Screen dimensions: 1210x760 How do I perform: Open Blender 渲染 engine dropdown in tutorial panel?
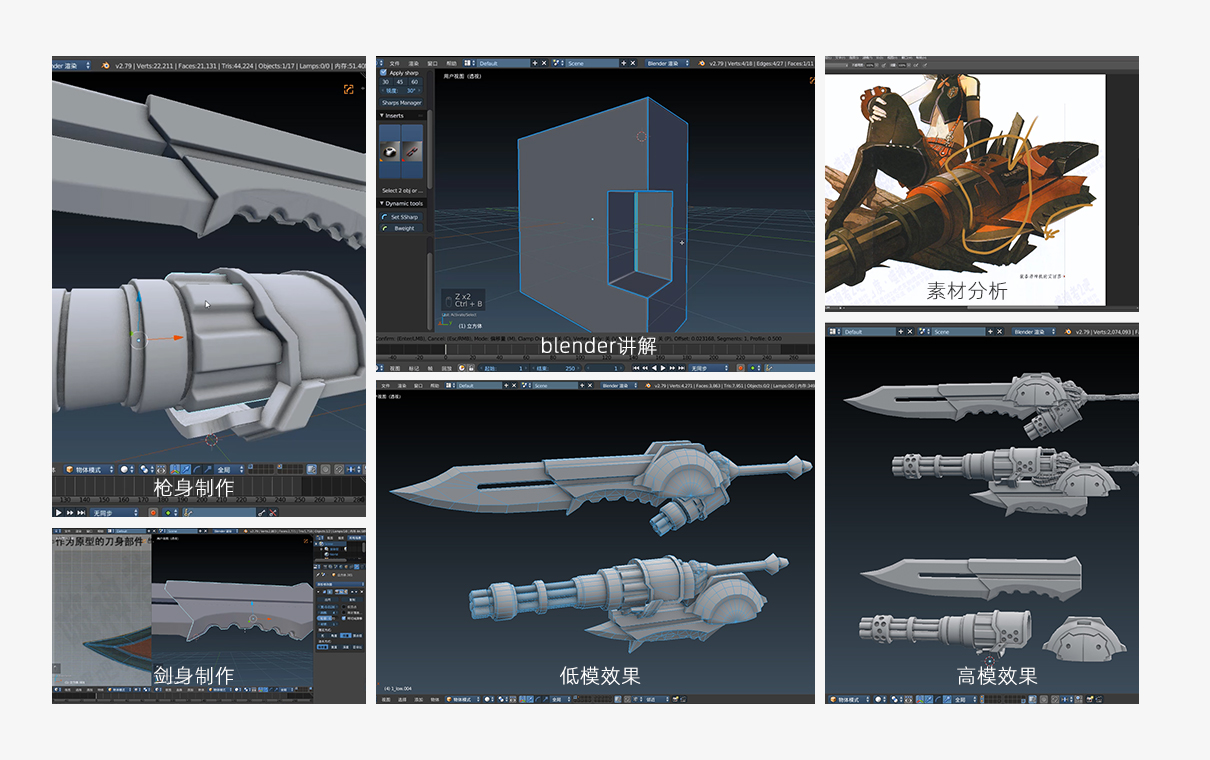(x=668, y=63)
